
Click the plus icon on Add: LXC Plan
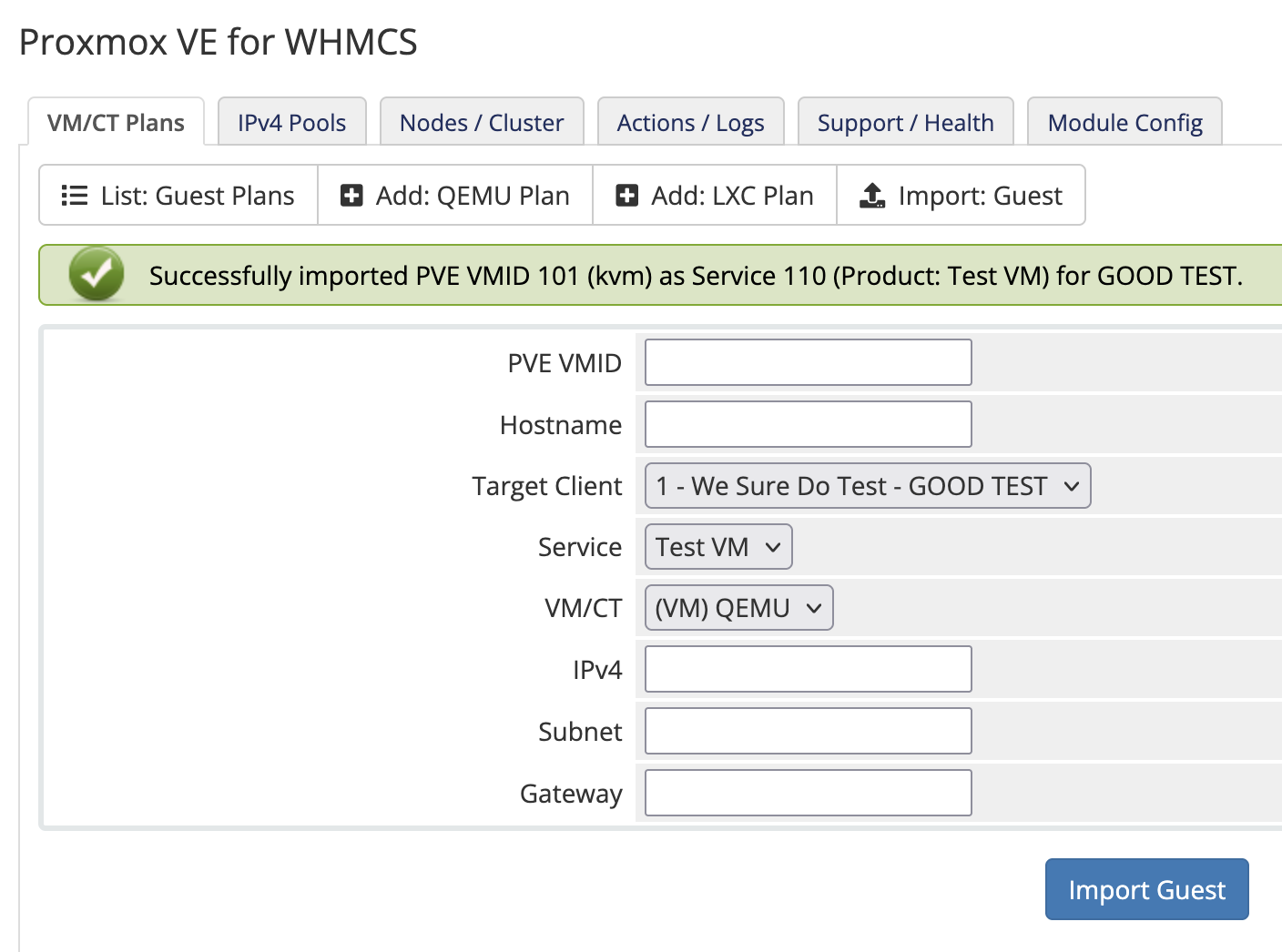(627, 196)
